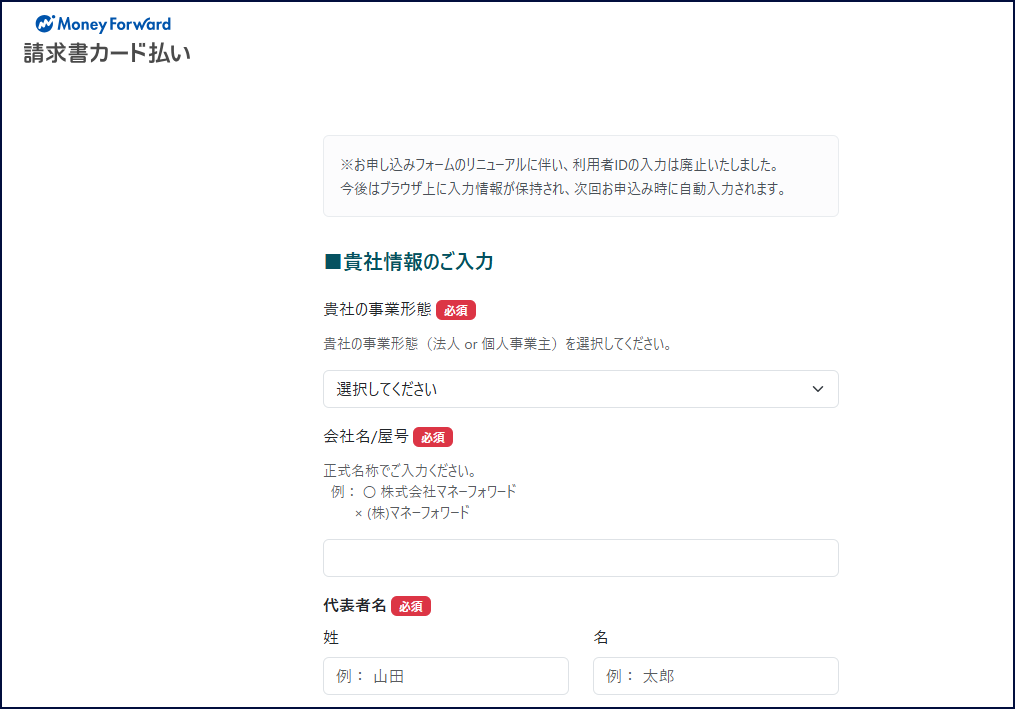Click the 必須 badge beside 代表者名
1015x709 pixels.
click(x=411, y=606)
